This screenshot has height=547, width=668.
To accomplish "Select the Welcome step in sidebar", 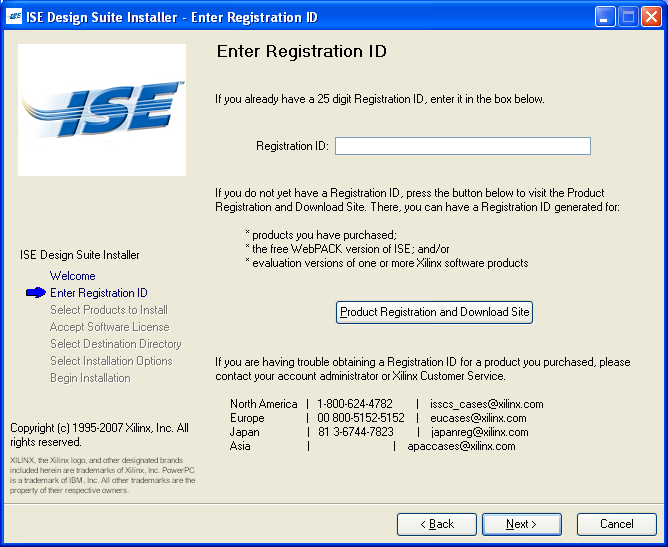I will (x=73, y=276).
